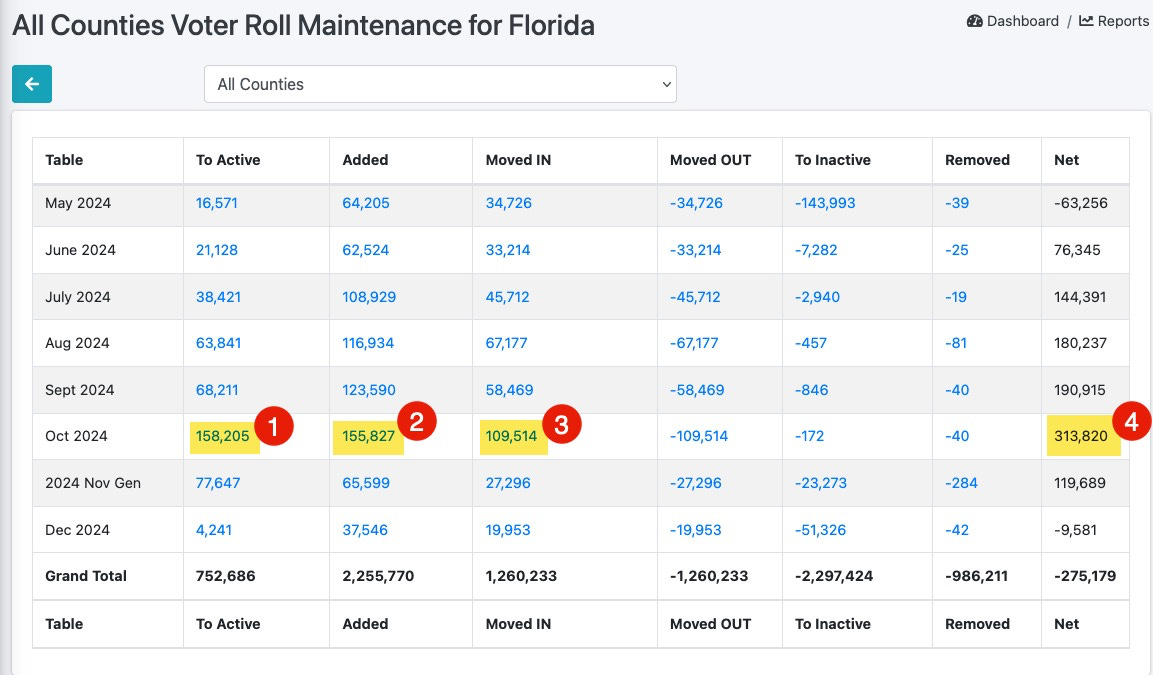The height and width of the screenshot is (675, 1153).
Task: Select Grand Total Added value 2,255,770
Action: pyautogui.click(x=378, y=576)
